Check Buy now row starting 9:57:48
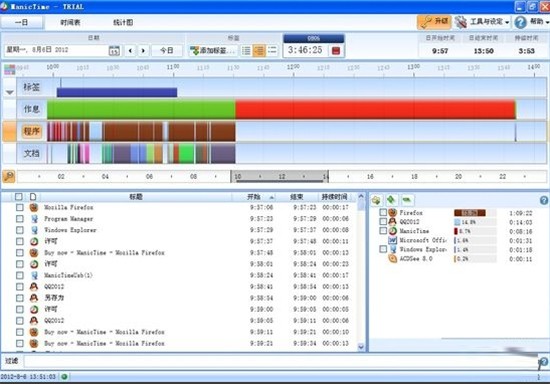Image resolution: width=550 pixels, height=384 pixels. pyautogui.click(x=20, y=253)
